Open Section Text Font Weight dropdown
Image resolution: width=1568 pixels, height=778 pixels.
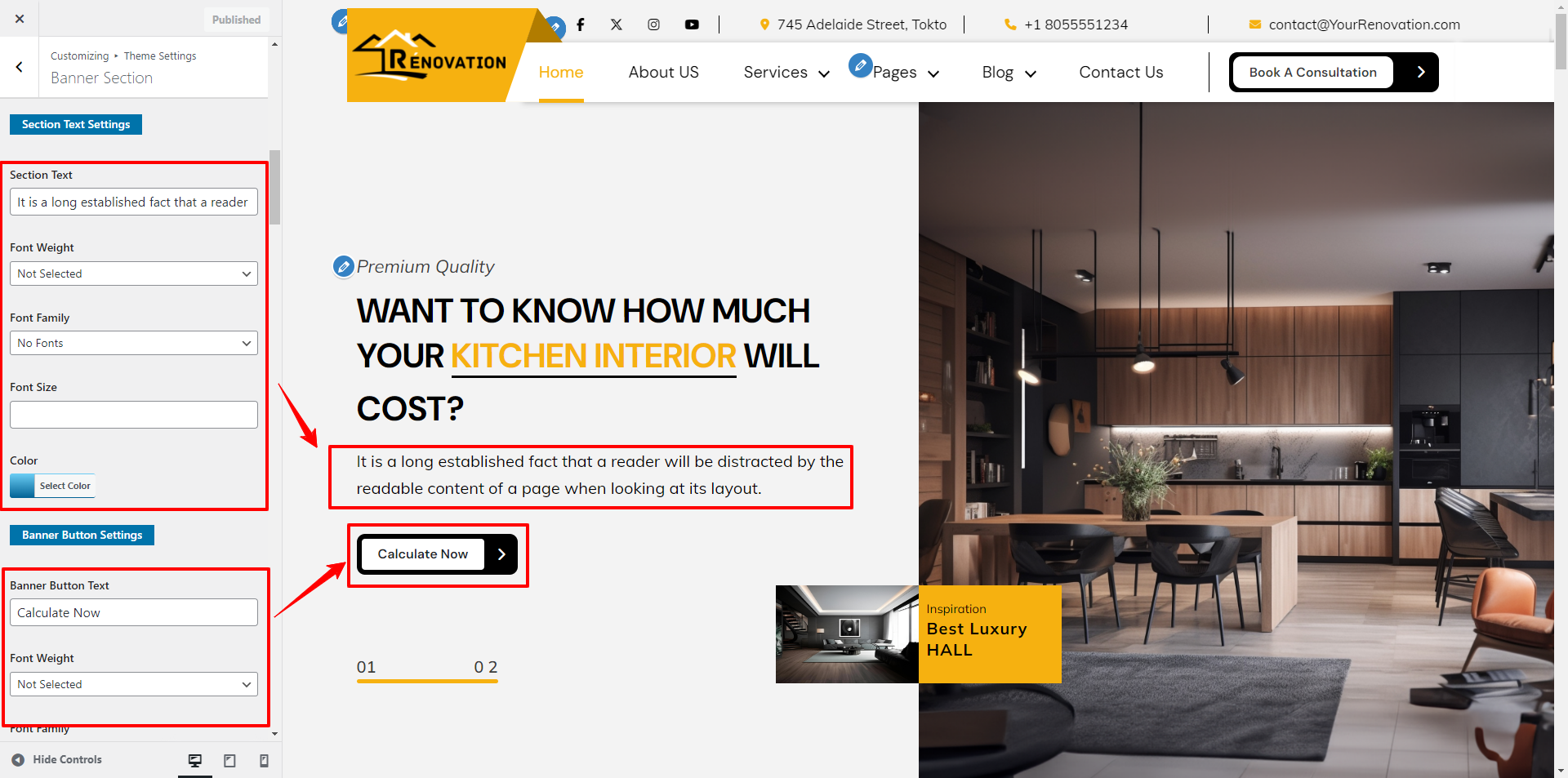pyautogui.click(x=134, y=273)
